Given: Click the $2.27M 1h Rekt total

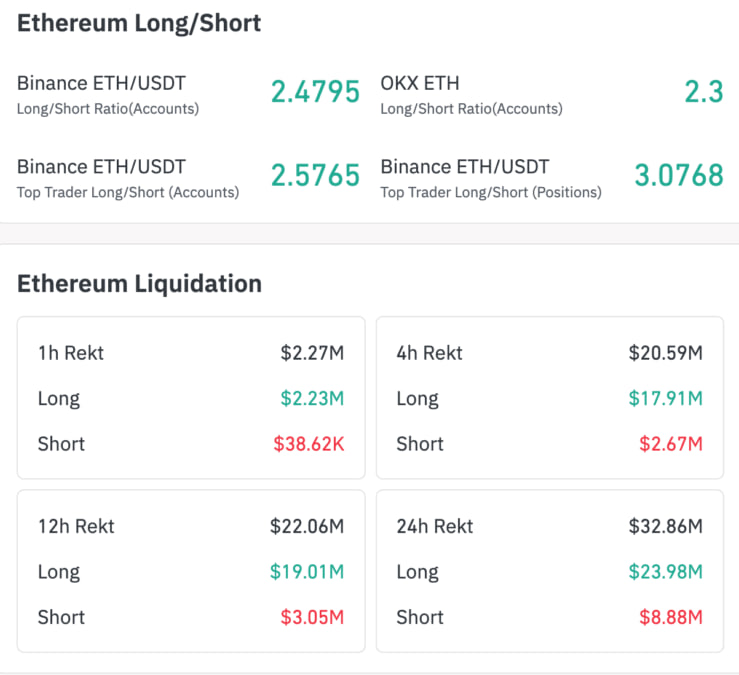Looking at the screenshot, I should [312, 352].
